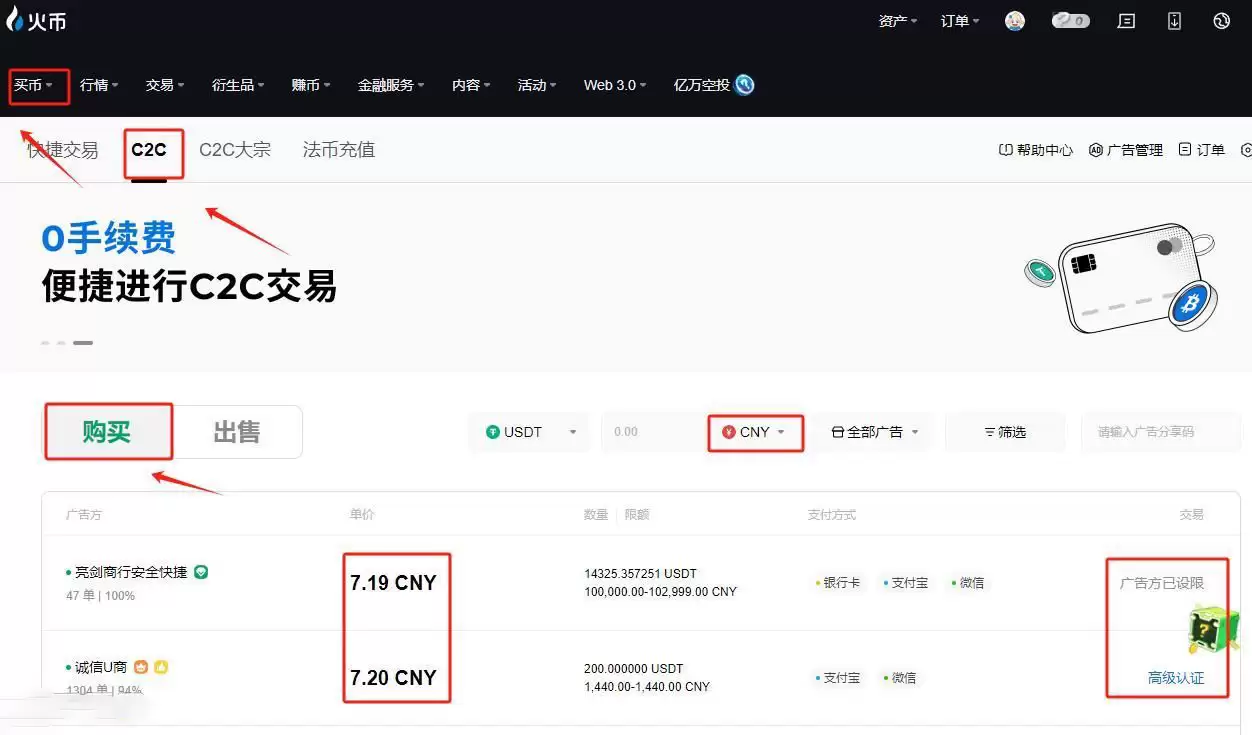Click the mobile app download icon
The width and height of the screenshot is (1252, 735).
(1173, 20)
